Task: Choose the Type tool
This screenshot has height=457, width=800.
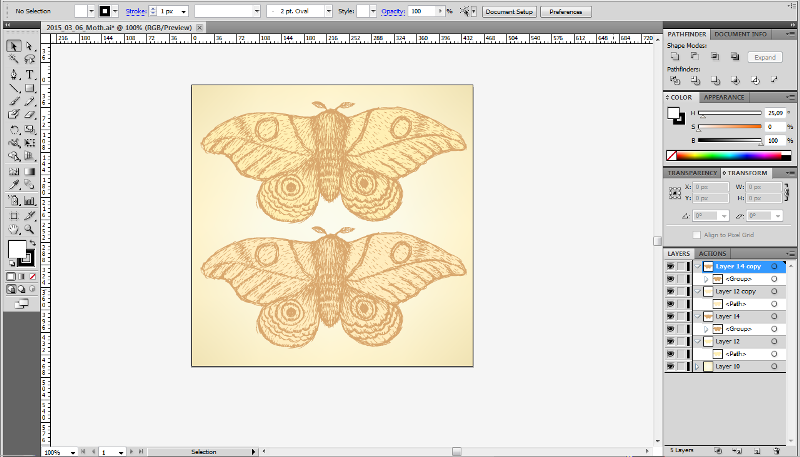Action: coord(30,74)
